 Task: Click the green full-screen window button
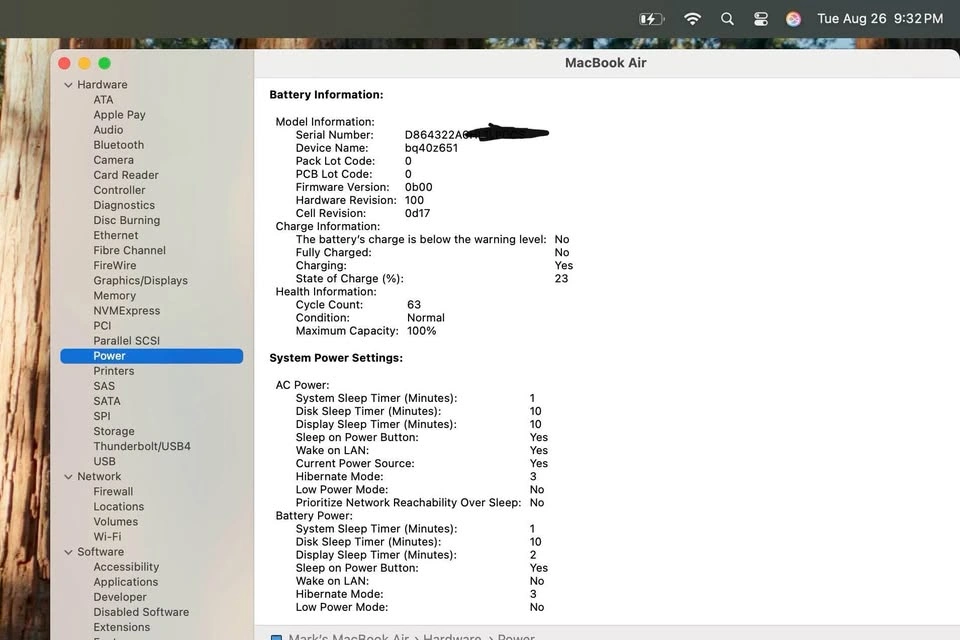[104, 63]
